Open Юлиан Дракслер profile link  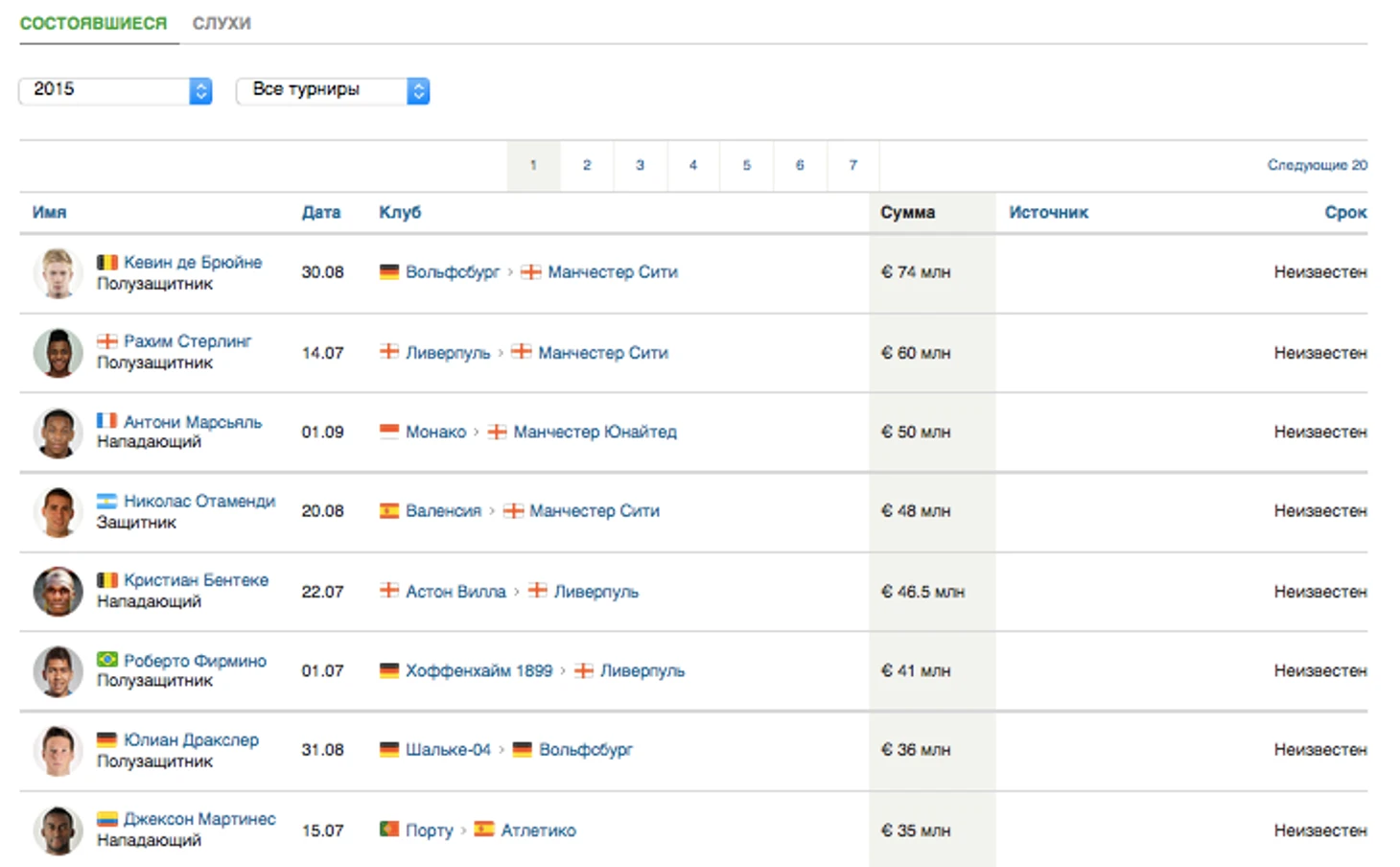pos(192,740)
